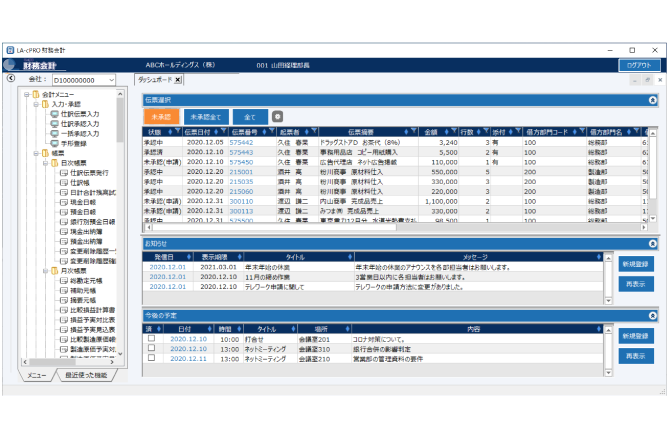
Task: Click the ログアウト button
Action: pyautogui.click(x=639, y=65)
